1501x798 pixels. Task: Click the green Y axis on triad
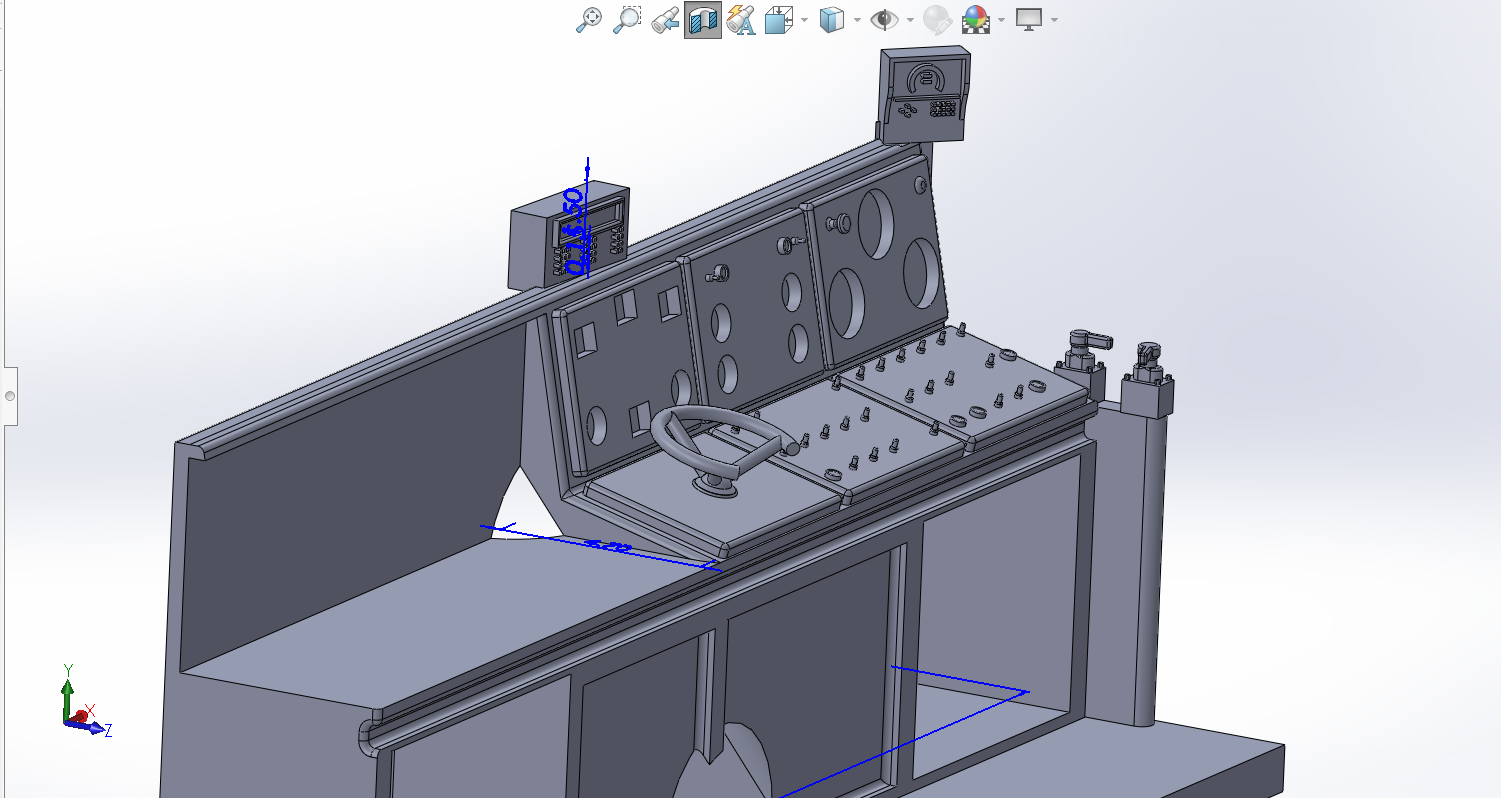[67, 688]
